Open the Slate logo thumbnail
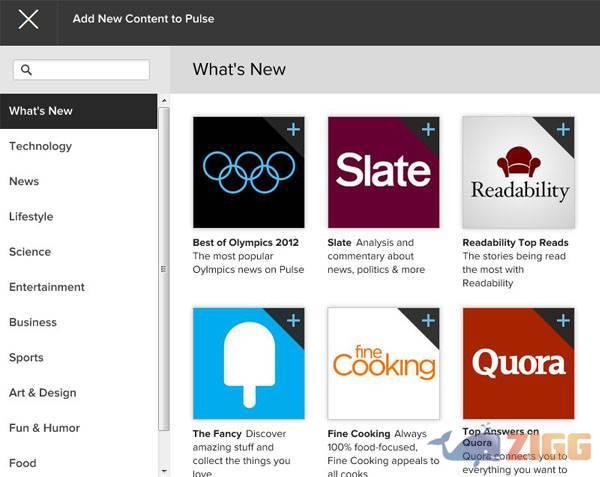 point(383,173)
